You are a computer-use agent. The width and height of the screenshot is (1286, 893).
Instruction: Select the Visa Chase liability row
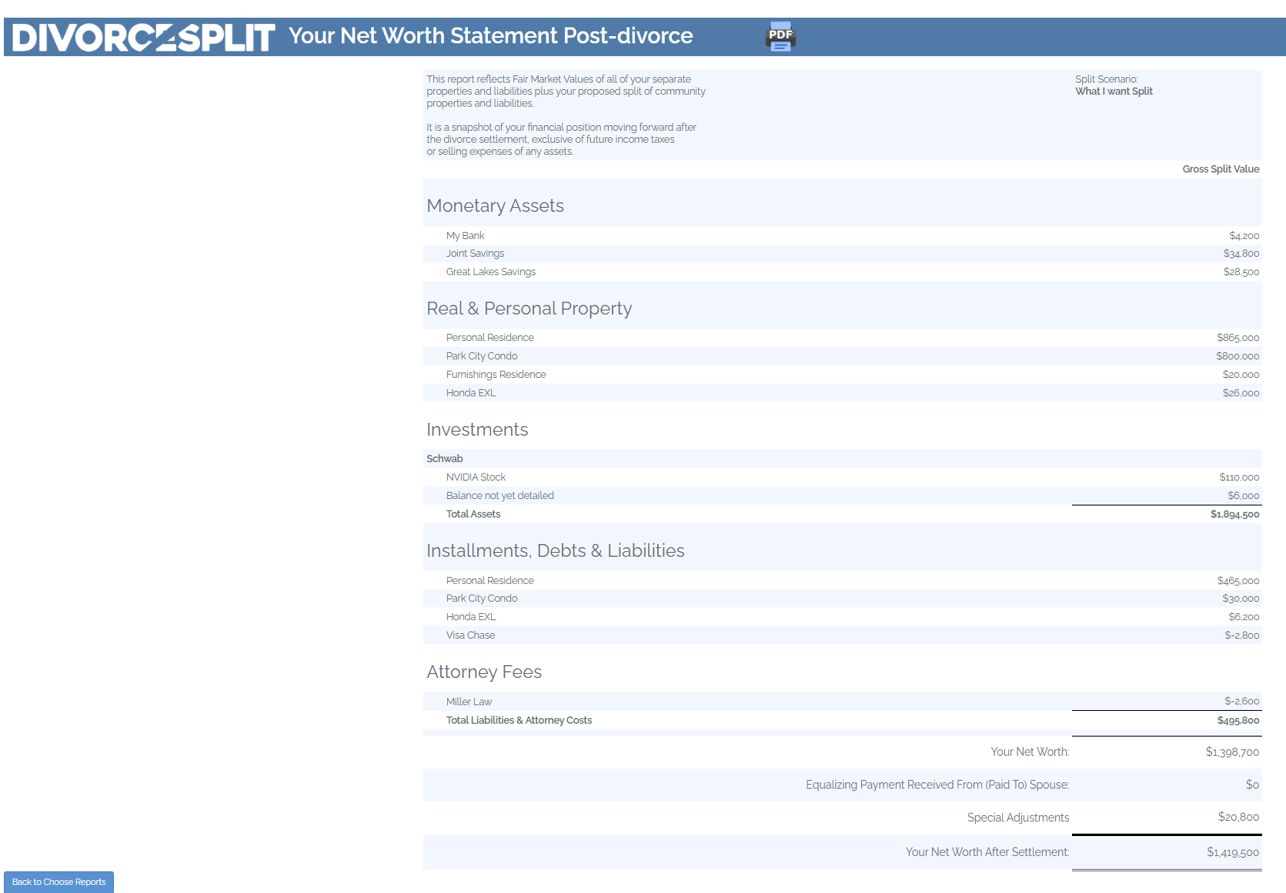click(470, 636)
